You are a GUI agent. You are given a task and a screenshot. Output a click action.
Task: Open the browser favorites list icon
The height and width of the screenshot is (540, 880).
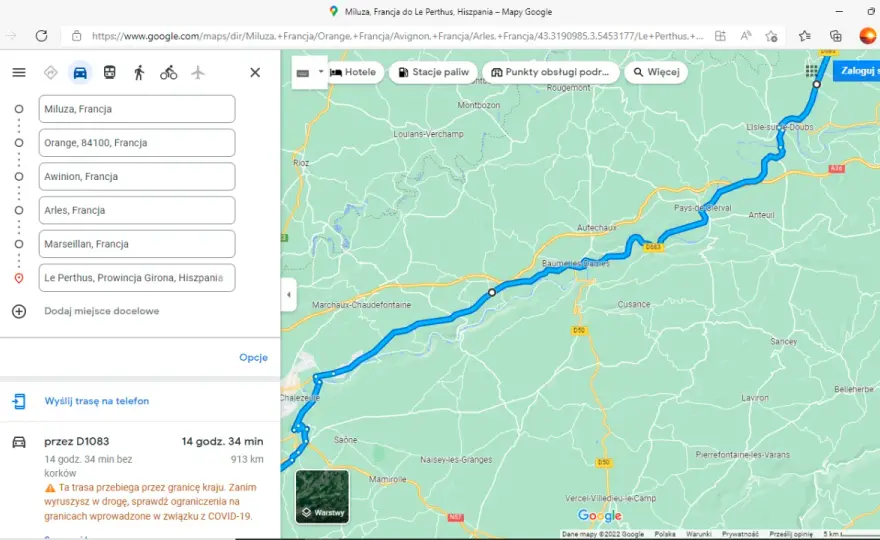point(804,36)
